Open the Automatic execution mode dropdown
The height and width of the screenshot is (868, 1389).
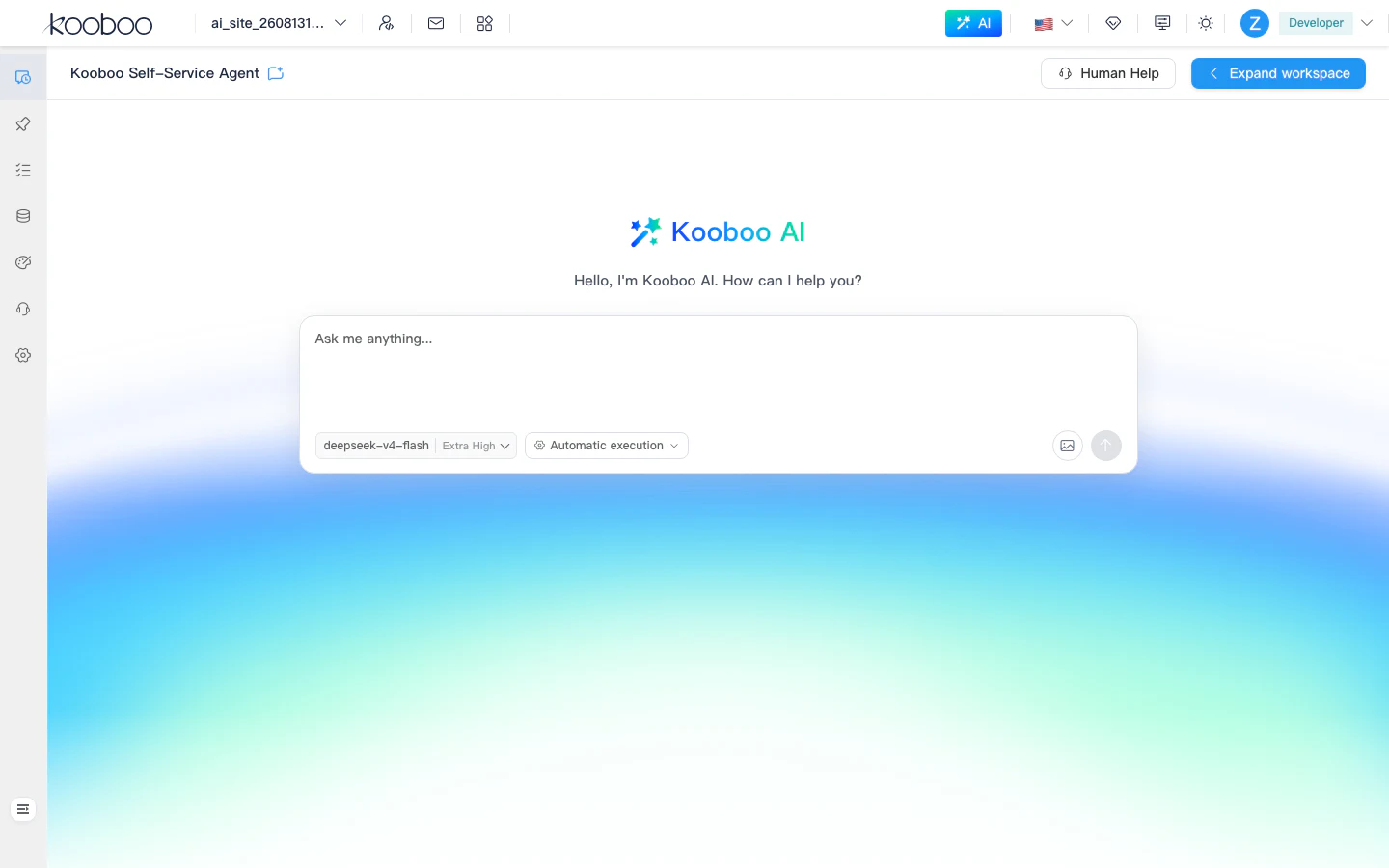click(x=607, y=446)
